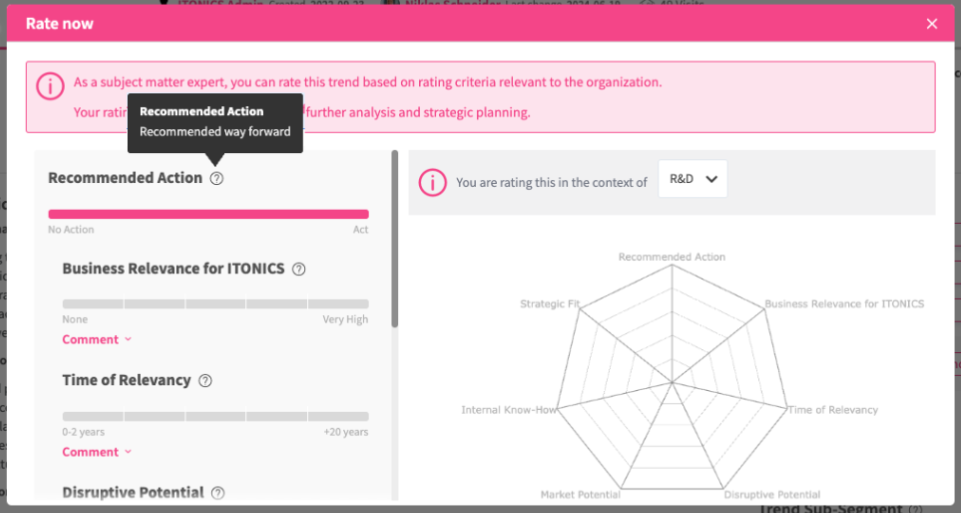
Task: Click info icon in pink notice banner
Action: coord(51,86)
